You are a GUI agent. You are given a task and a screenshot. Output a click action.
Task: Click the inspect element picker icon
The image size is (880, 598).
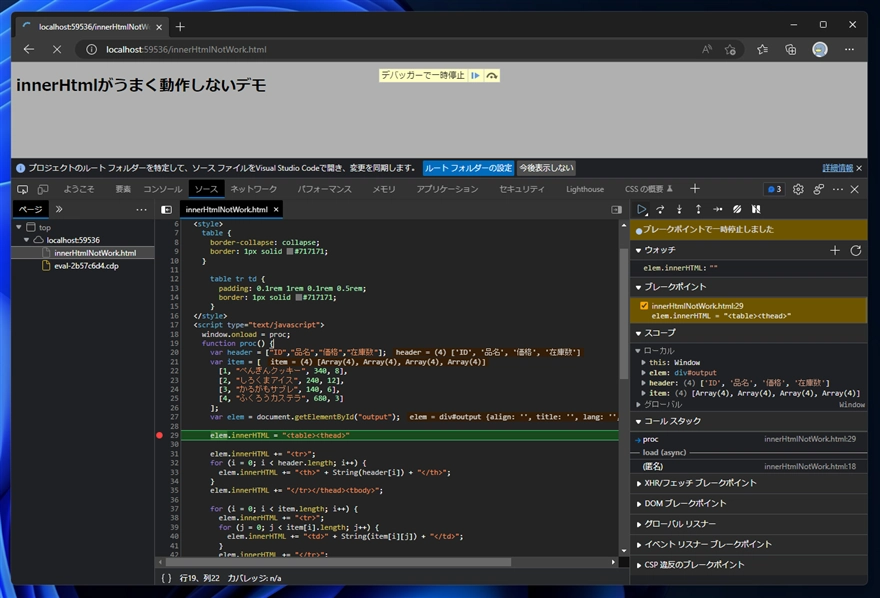(22, 189)
